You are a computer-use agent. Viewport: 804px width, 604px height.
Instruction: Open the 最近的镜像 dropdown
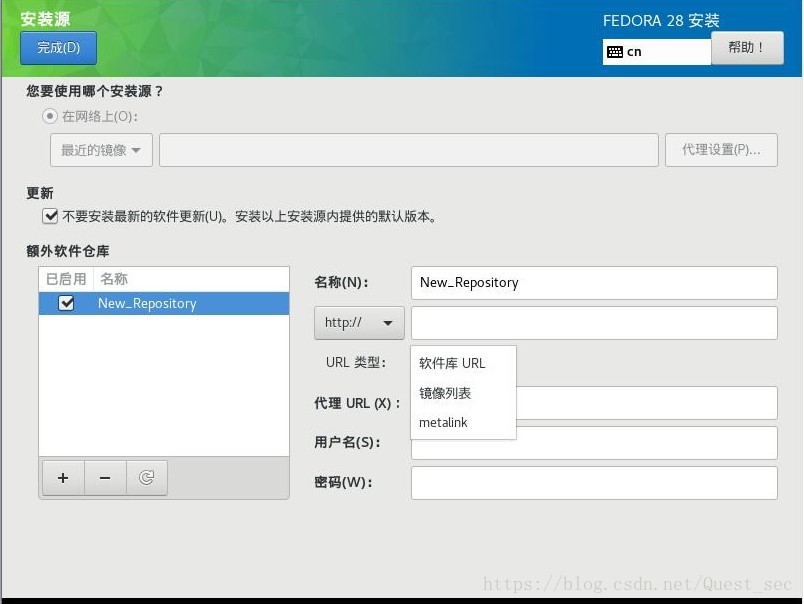(102, 150)
